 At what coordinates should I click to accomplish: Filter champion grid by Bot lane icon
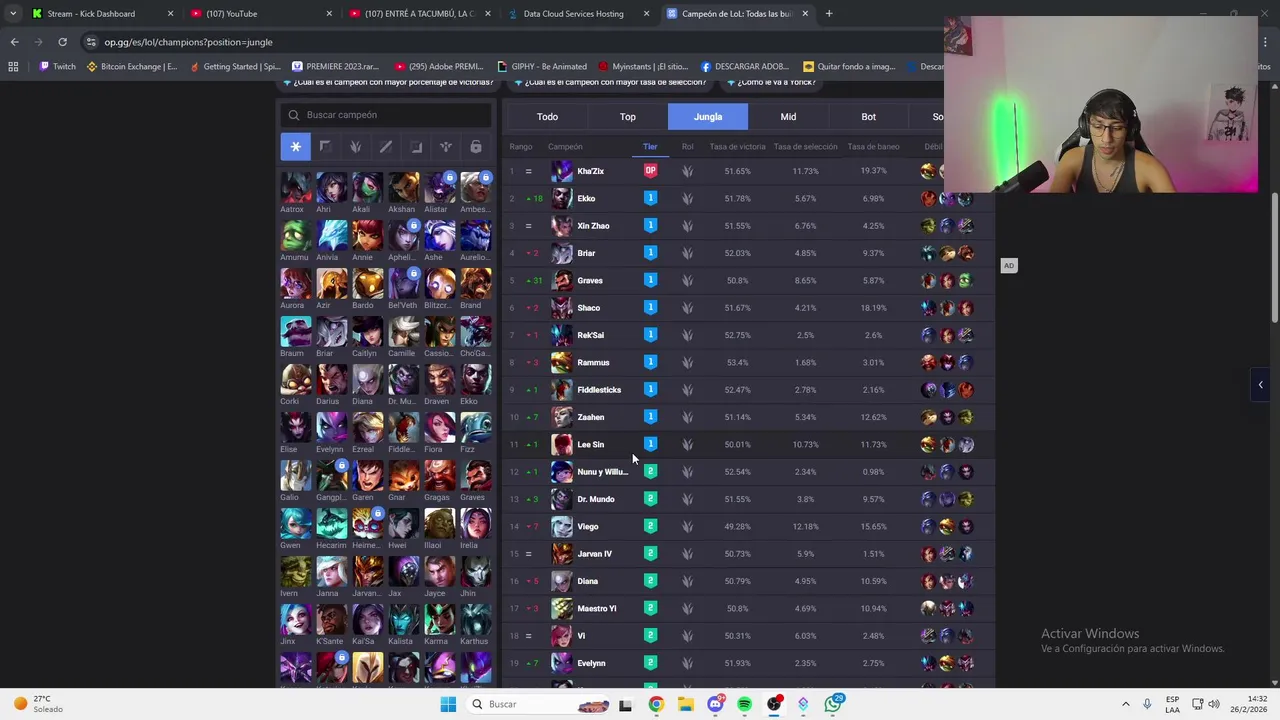[x=416, y=147]
